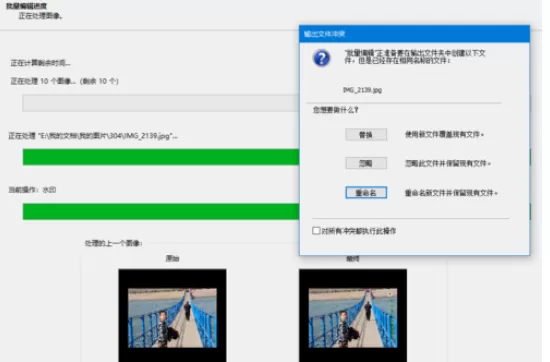Click the output file conflict dialog title bar

(x=414, y=34)
